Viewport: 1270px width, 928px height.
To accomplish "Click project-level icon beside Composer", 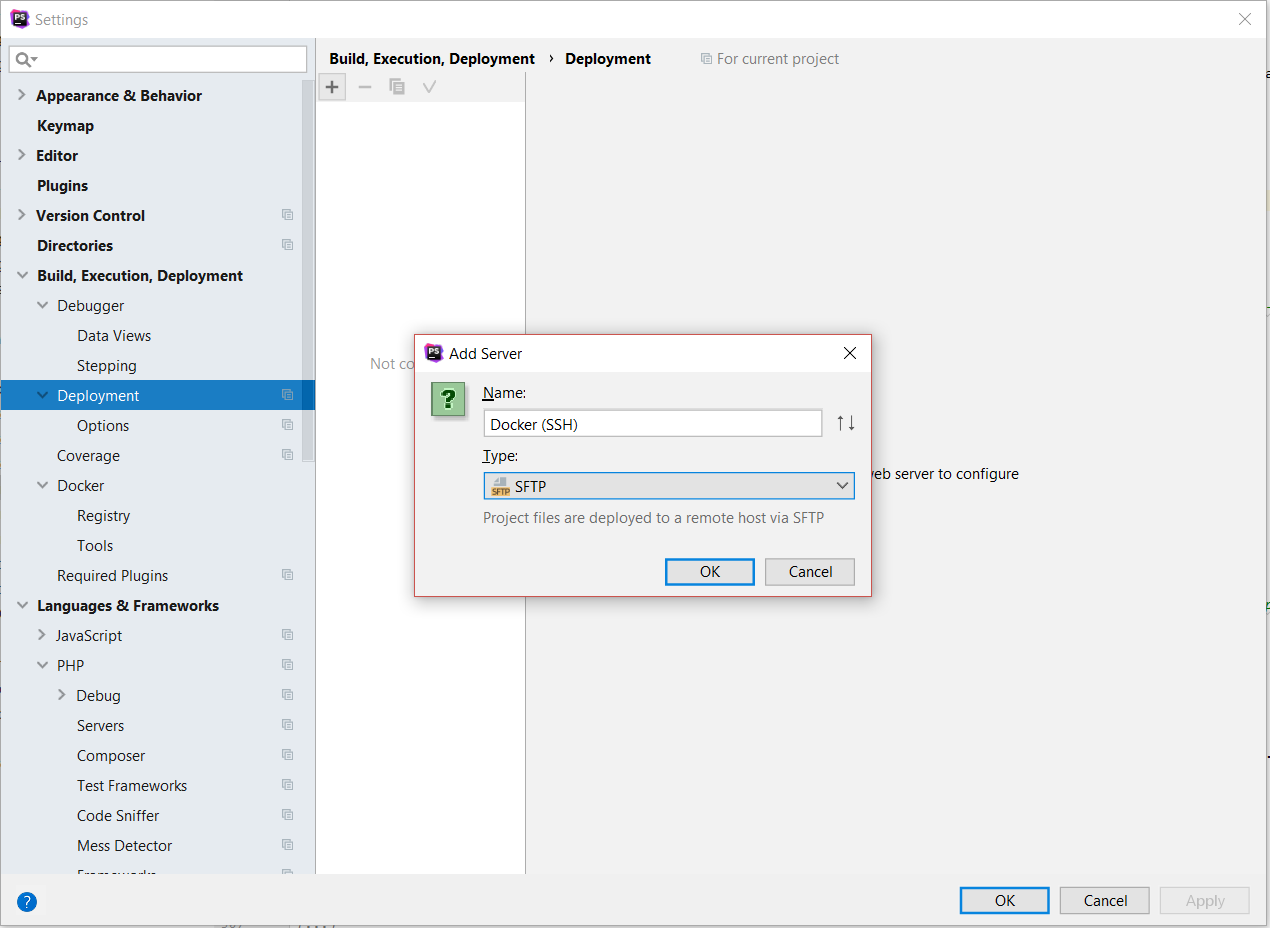I will 288,755.
